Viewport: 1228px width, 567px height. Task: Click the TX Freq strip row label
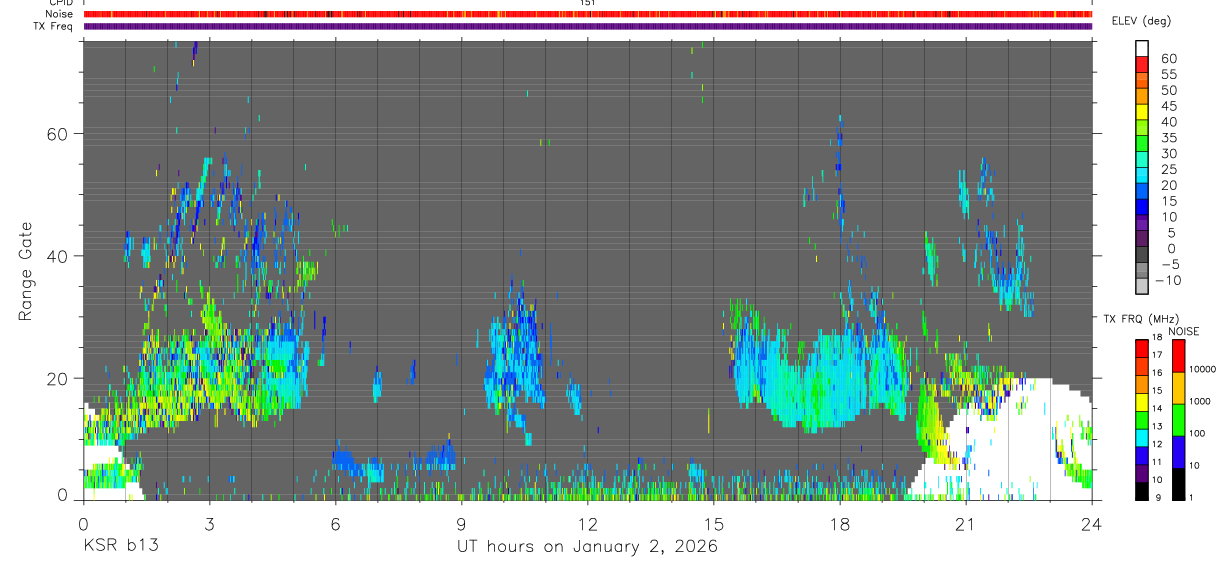click(52, 26)
